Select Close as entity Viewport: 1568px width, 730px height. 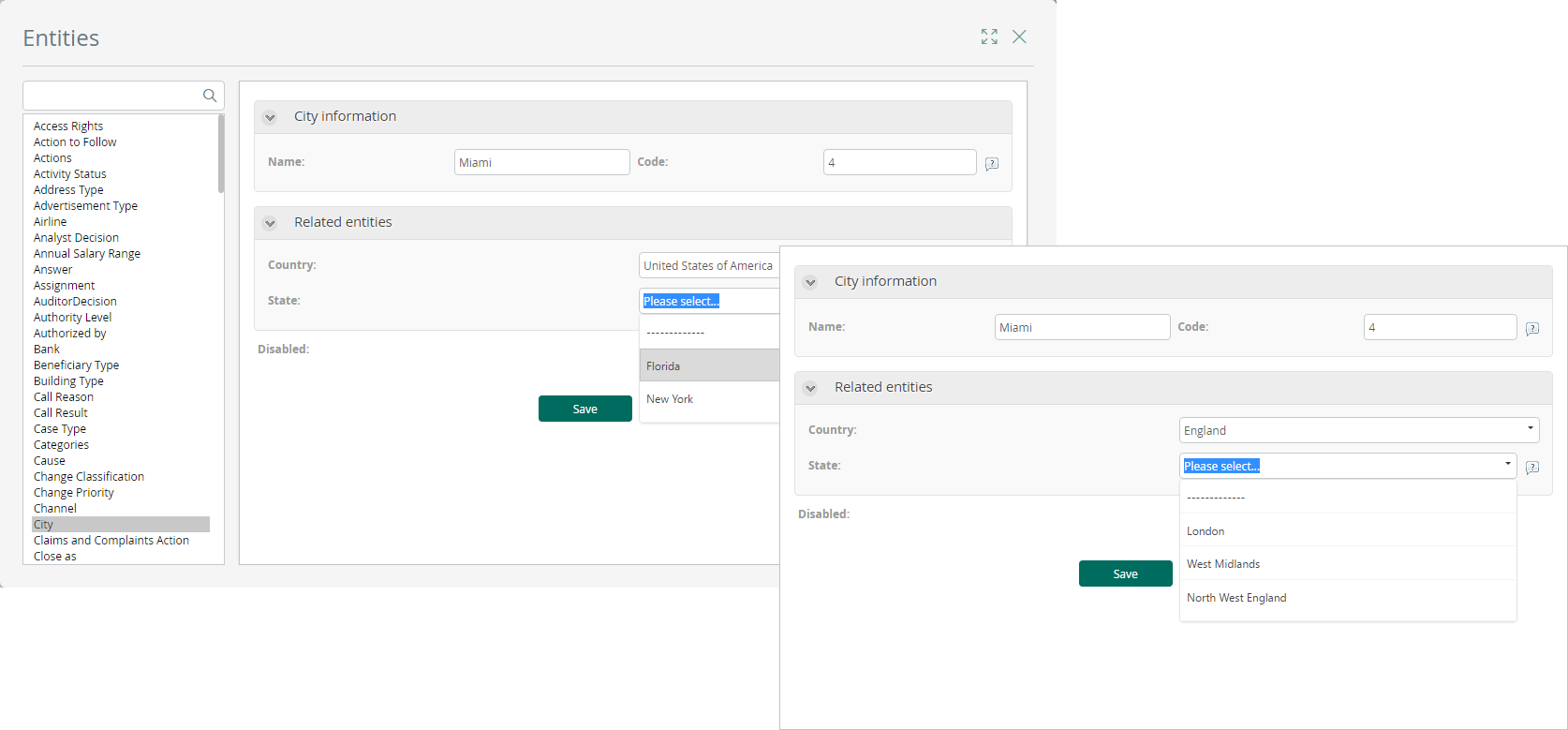tap(55, 556)
